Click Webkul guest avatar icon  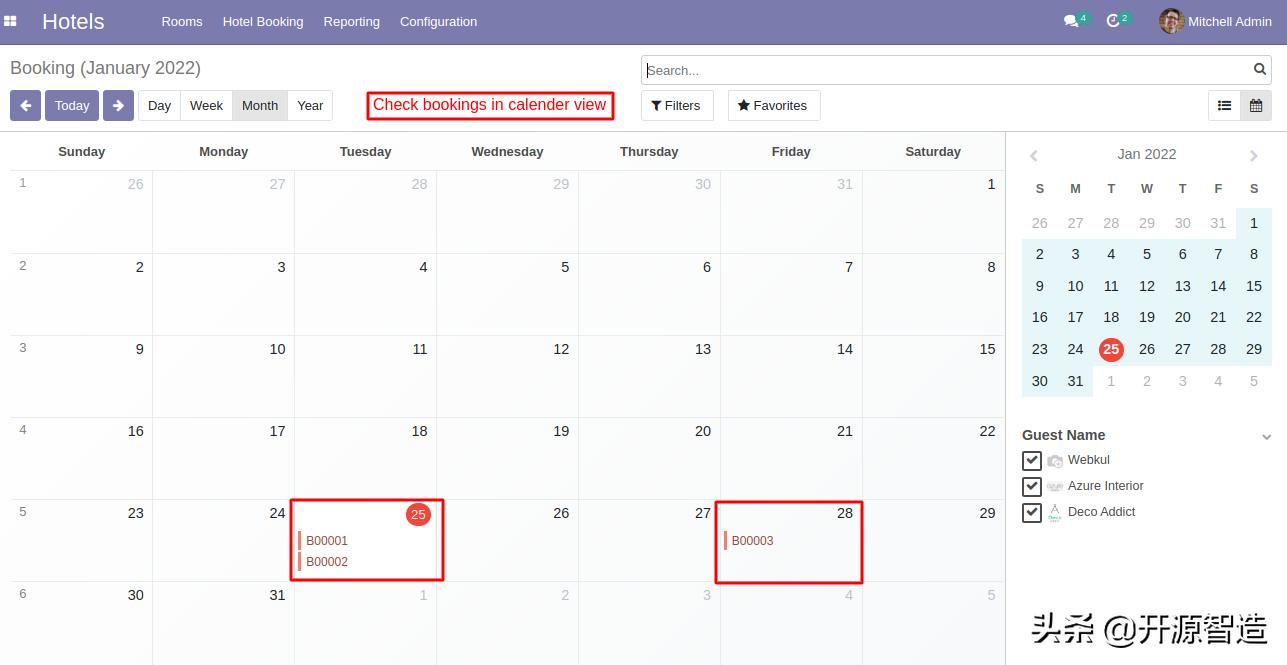pyautogui.click(x=1055, y=461)
